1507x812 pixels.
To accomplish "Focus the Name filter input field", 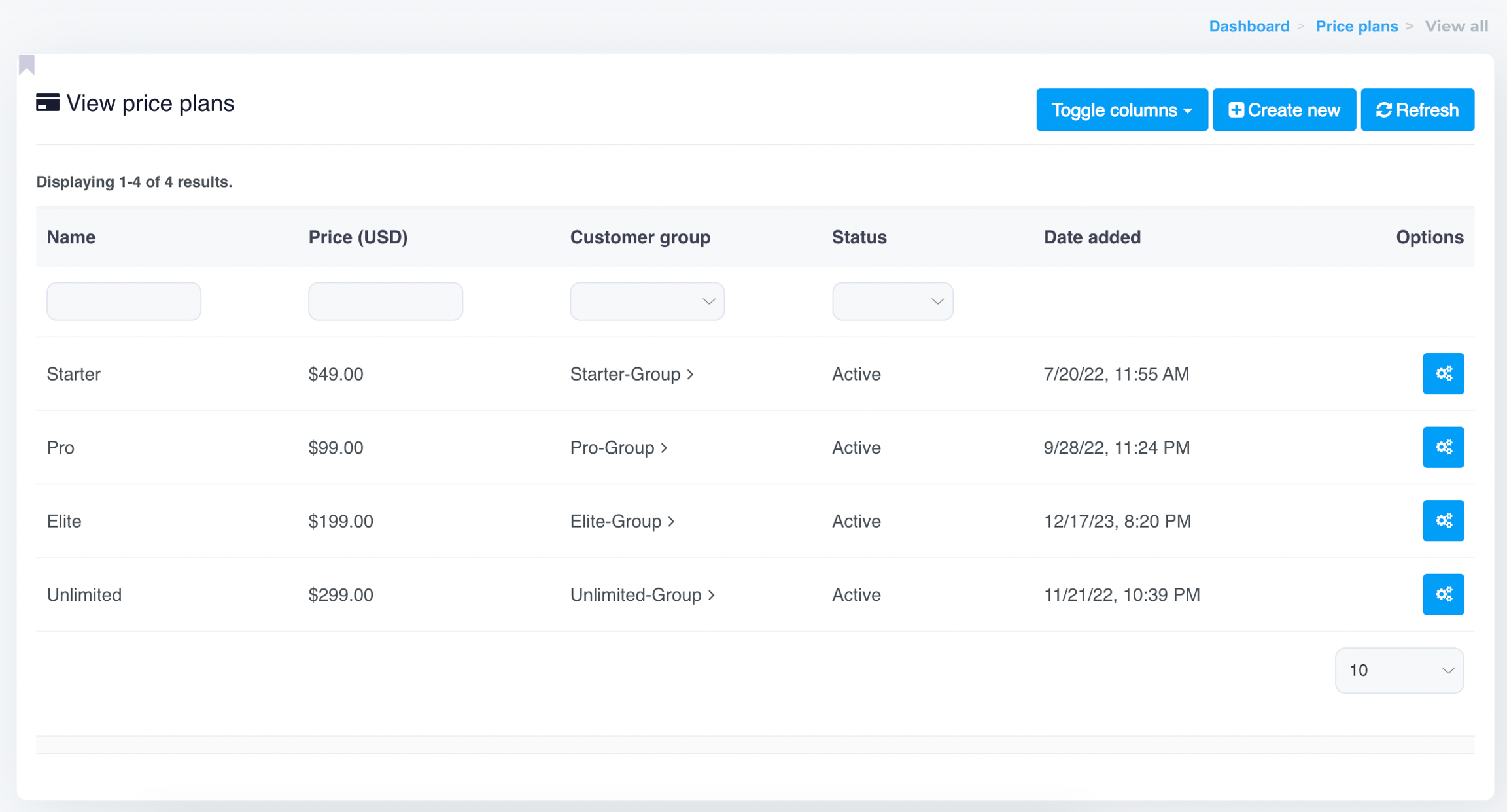I will click(124, 301).
